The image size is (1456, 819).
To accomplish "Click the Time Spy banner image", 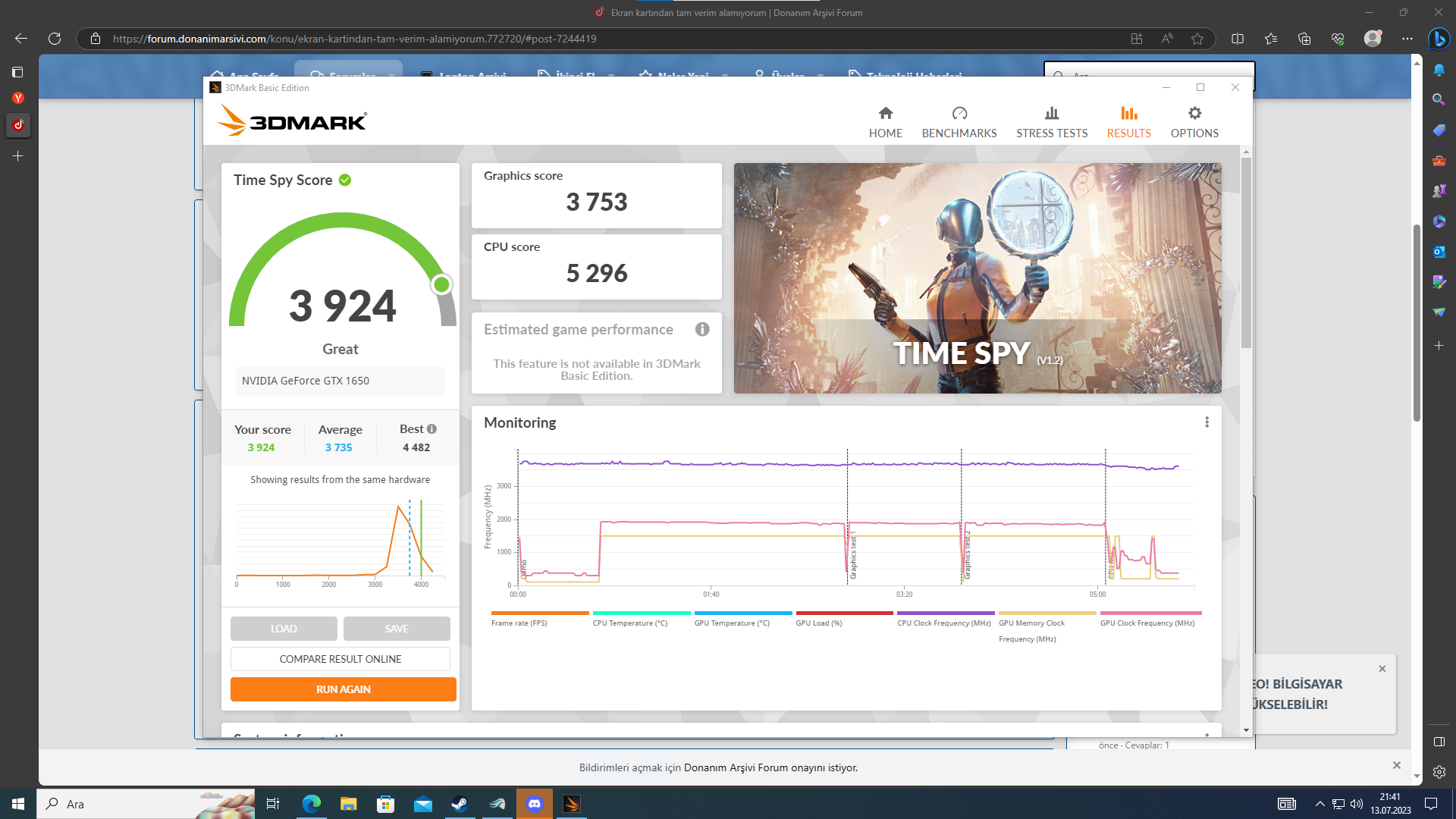I will point(977,278).
